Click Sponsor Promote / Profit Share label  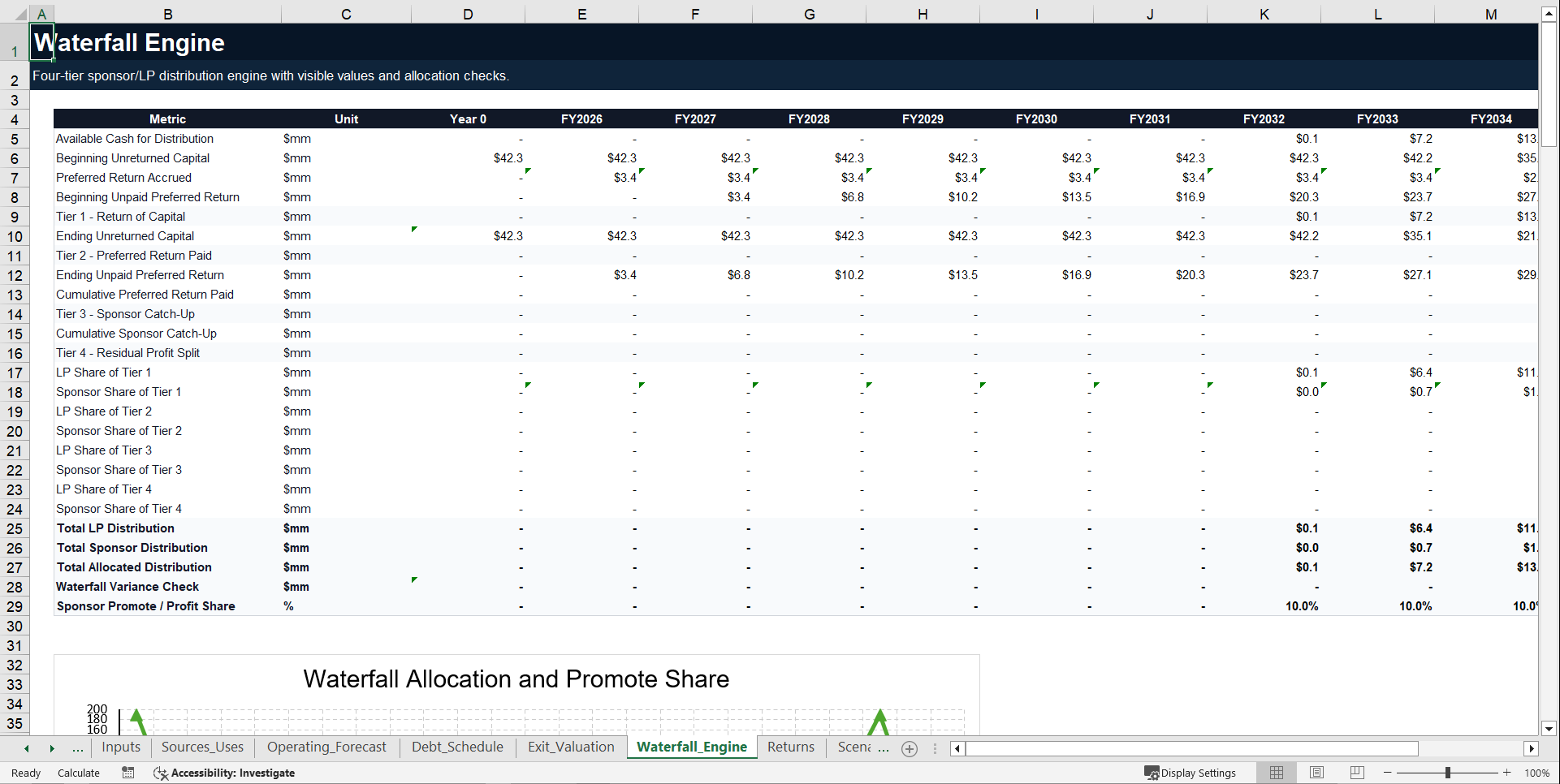[145, 606]
